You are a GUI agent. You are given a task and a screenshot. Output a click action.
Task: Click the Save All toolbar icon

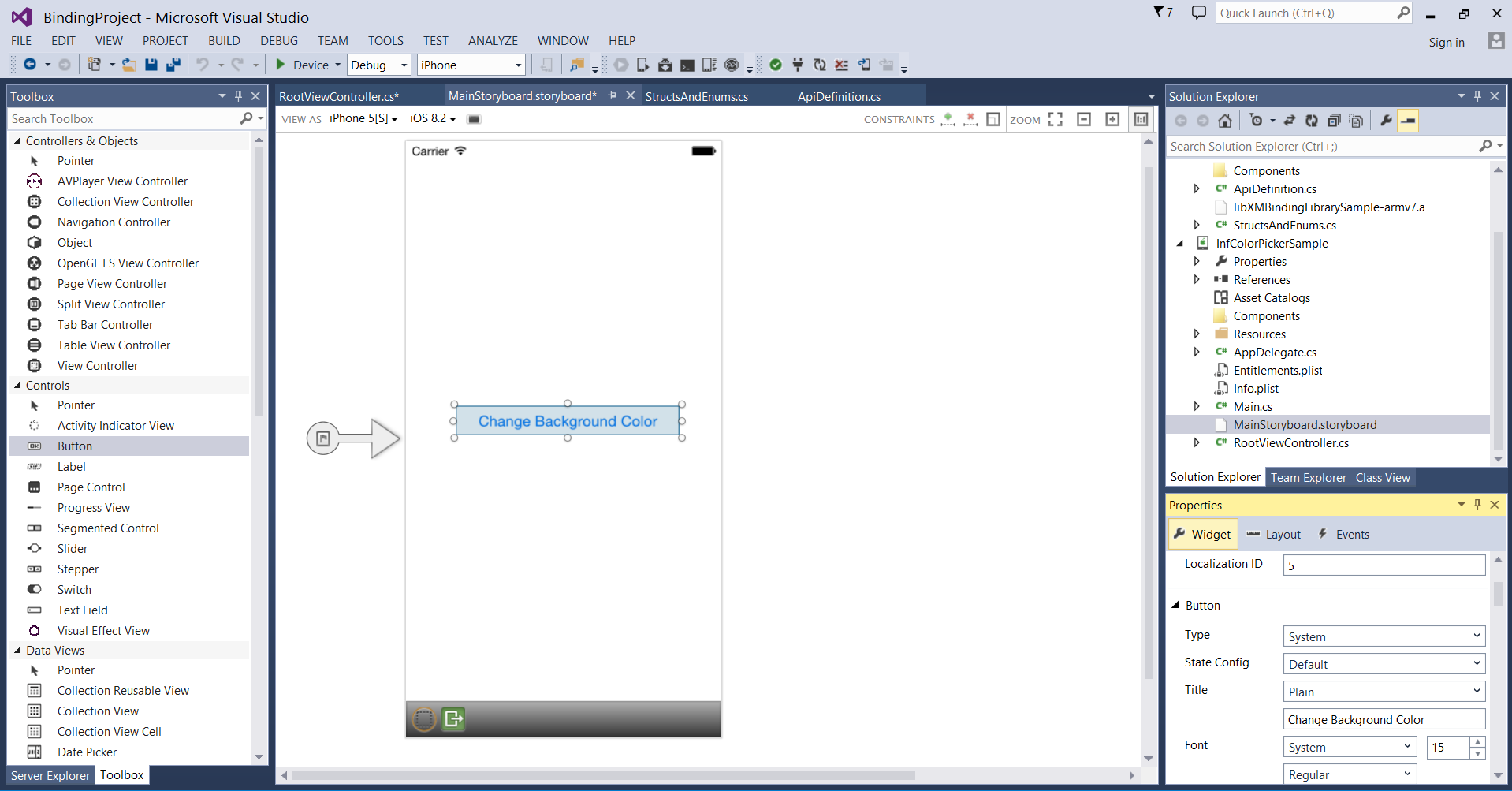(173, 65)
